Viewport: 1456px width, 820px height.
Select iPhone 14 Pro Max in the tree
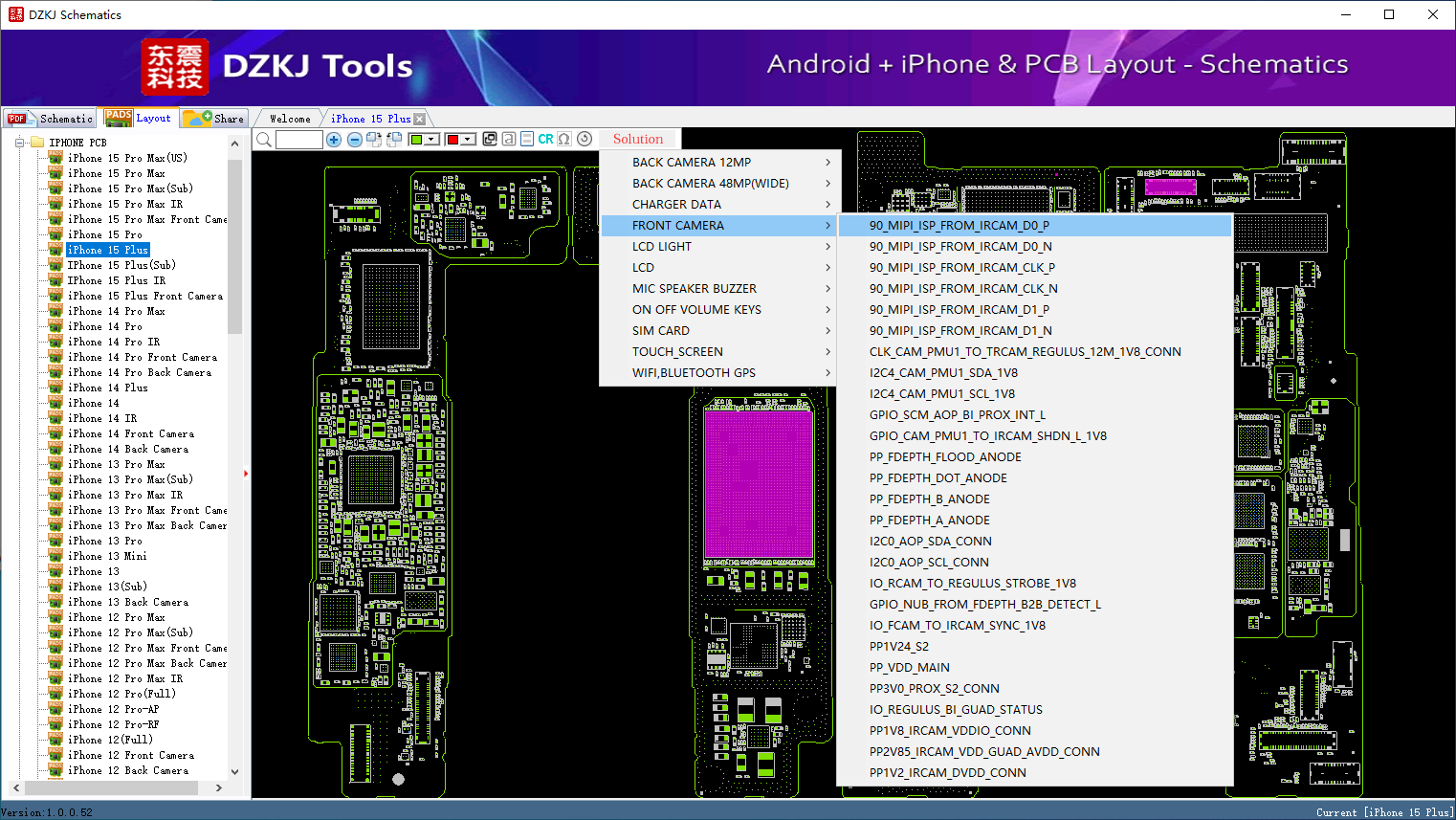click(x=116, y=311)
